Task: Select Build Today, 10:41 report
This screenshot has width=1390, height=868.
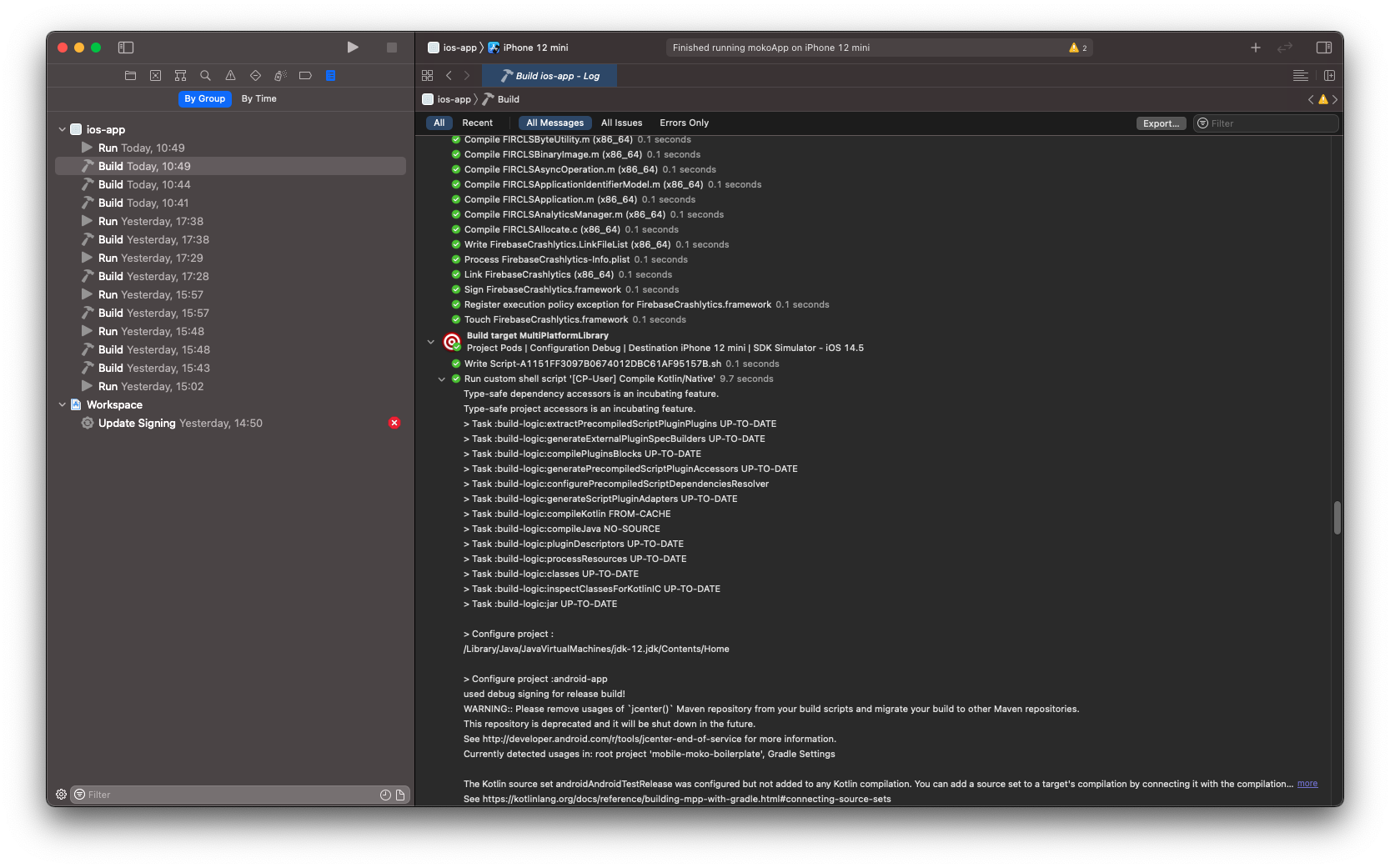Action: pos(230,203)
